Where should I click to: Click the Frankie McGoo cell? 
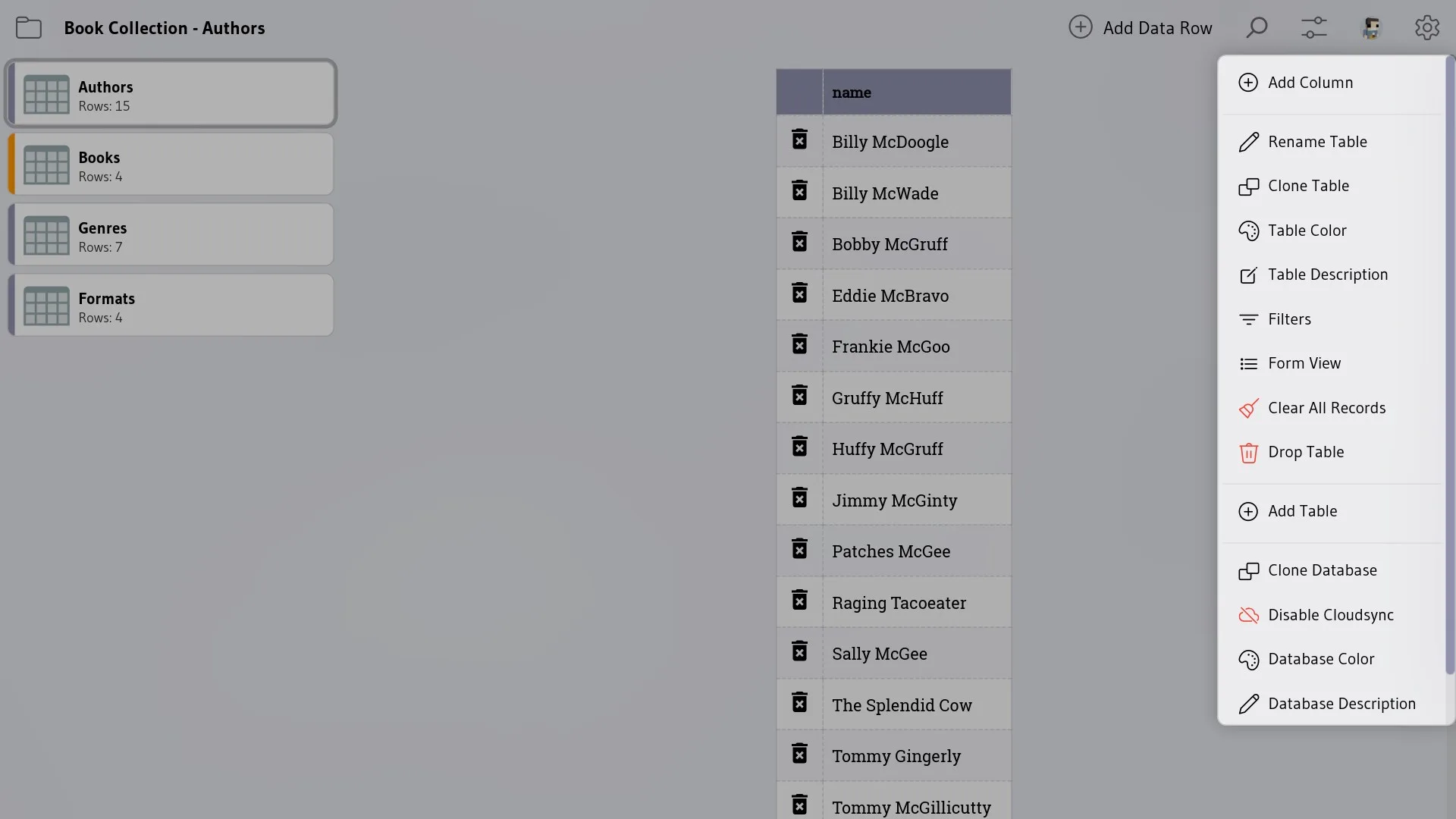(x=917, y=347)
